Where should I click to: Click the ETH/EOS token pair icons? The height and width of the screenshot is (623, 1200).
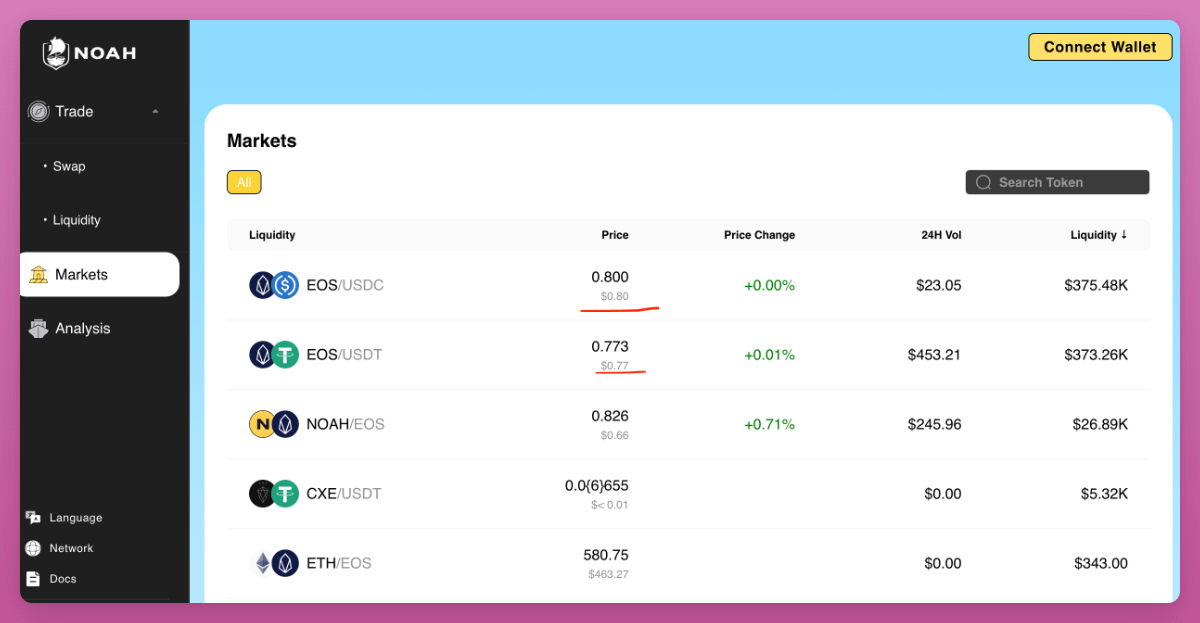274,563
